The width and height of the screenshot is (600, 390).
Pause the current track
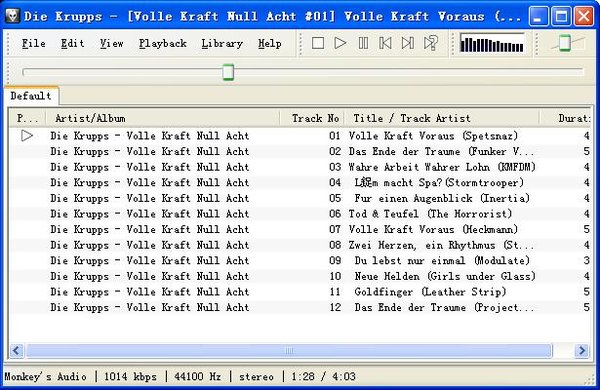[363, 43]
